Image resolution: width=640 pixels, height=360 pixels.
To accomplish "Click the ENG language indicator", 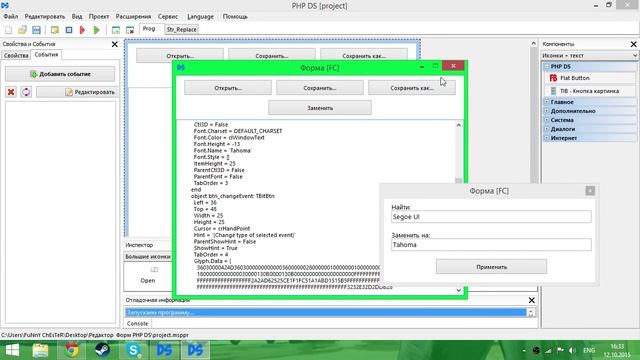I will (589, 351).
